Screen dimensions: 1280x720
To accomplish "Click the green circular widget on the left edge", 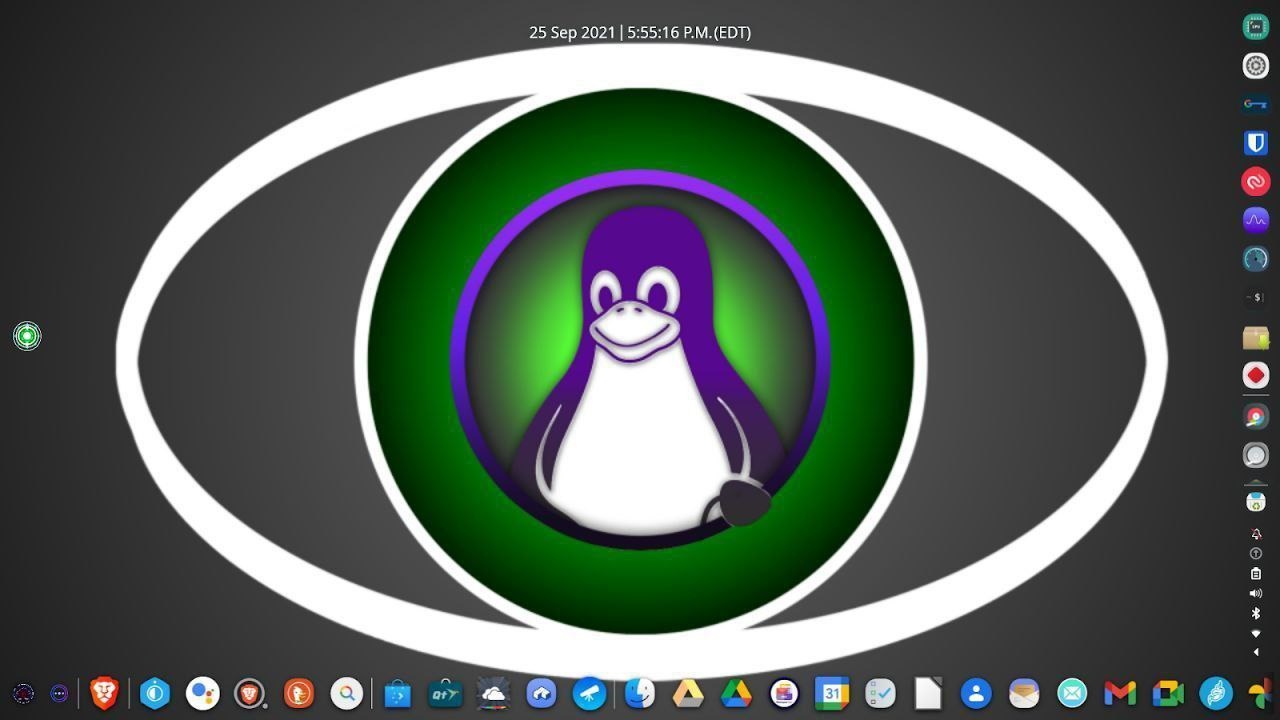I will click(x=27, y=336).
